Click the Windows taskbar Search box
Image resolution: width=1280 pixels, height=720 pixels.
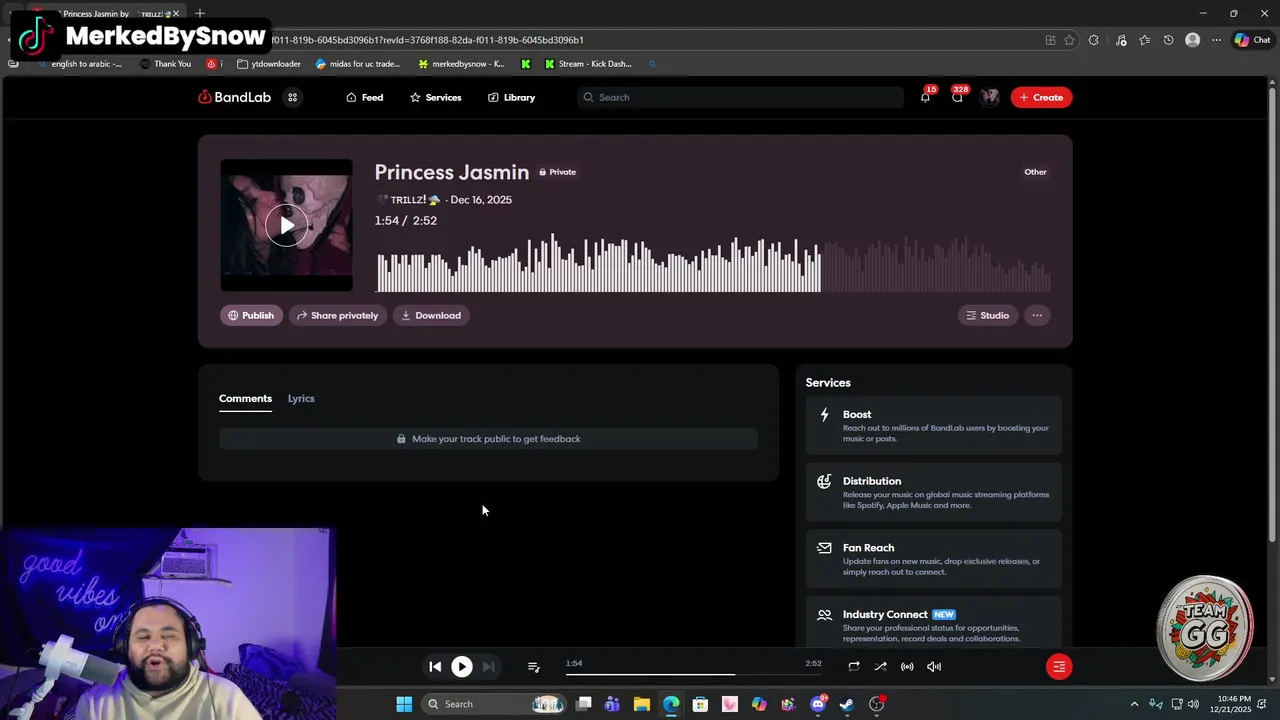coord(493,704)
